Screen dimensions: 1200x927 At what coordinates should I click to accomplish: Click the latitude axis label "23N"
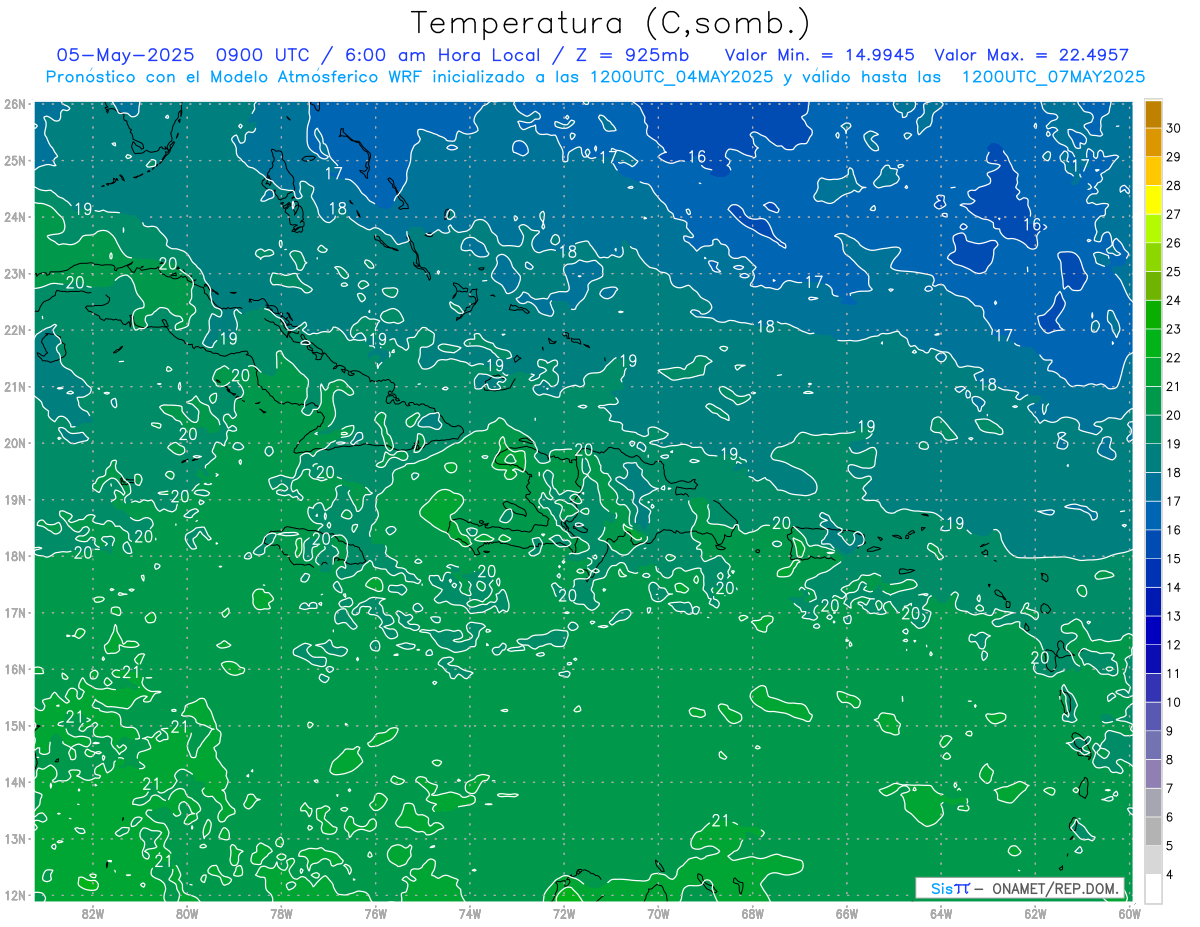[15, 273]
